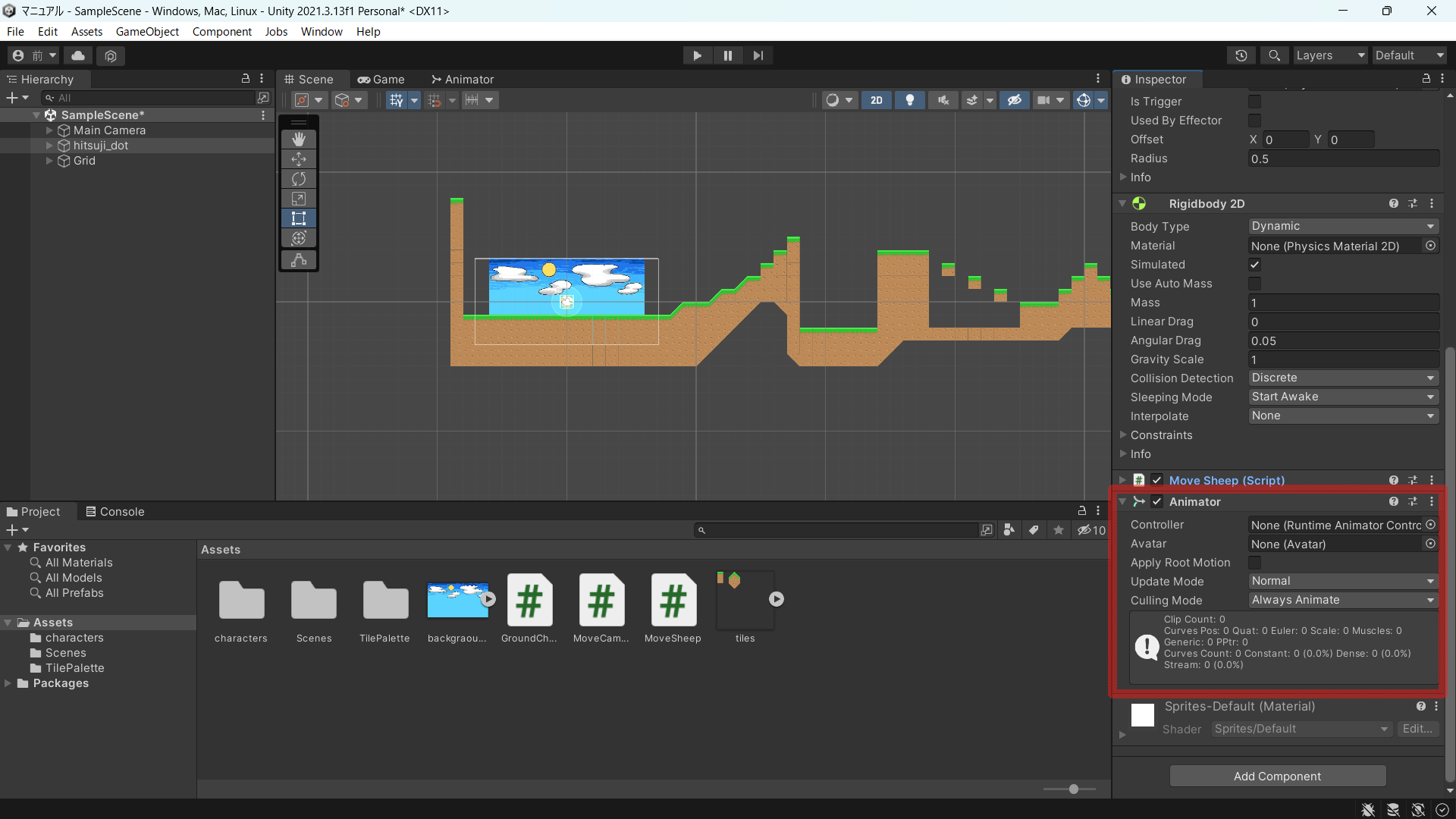Open Body Type dropdown on Rigidbody 2D
The width and height of the screenshot is (1456, 819).
(1340, 225)
